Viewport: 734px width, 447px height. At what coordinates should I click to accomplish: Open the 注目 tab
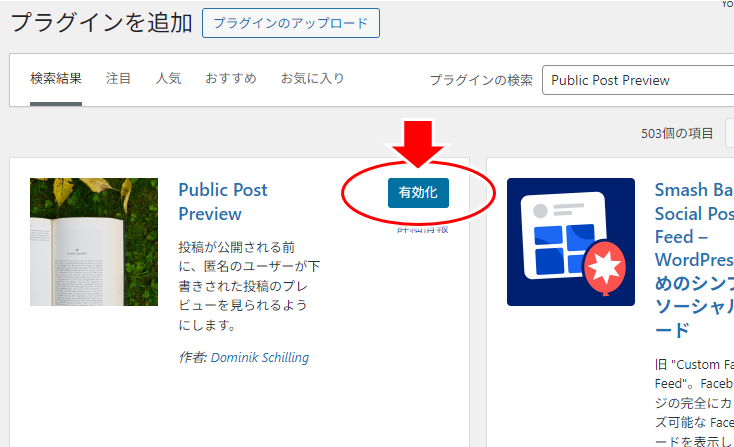(x=118, y=78)
